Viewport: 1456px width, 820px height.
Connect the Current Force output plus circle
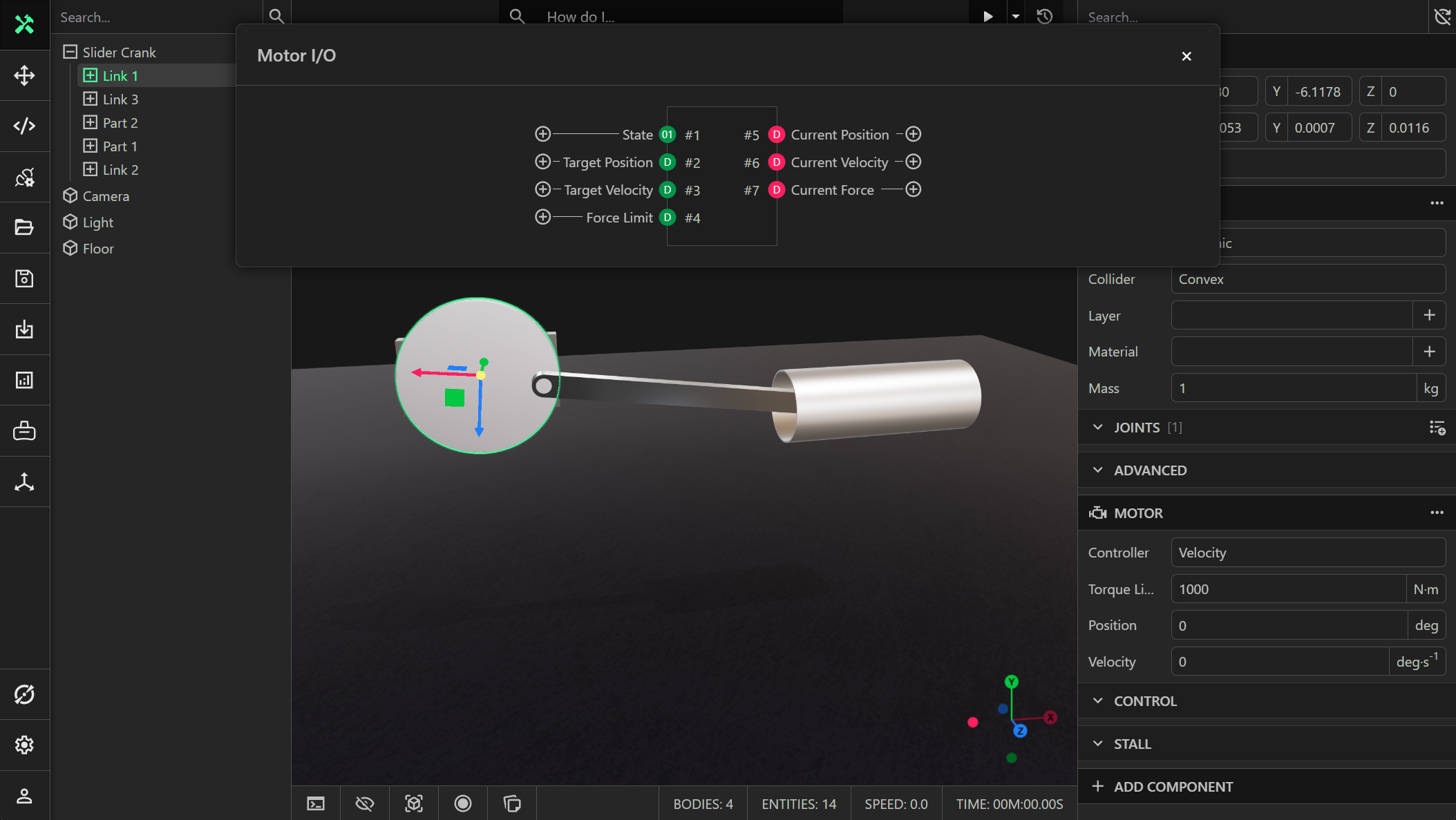click(x=914, y=189)
